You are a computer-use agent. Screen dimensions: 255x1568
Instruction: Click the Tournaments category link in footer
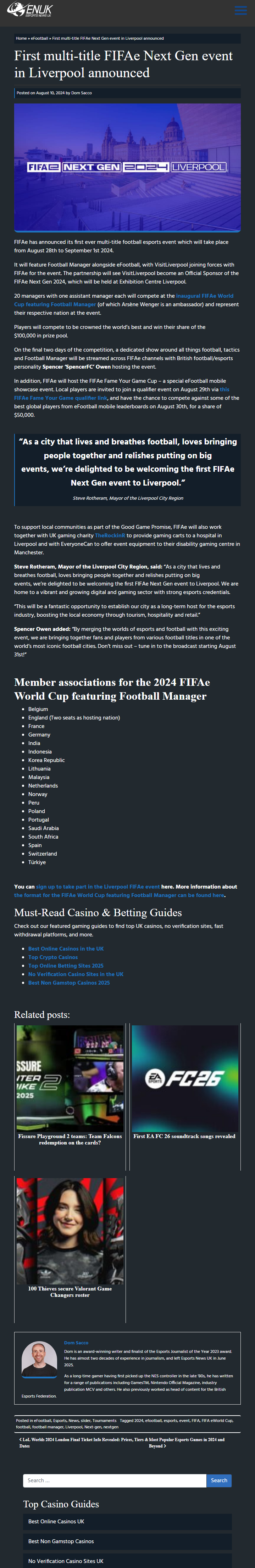pos(104,1421)
